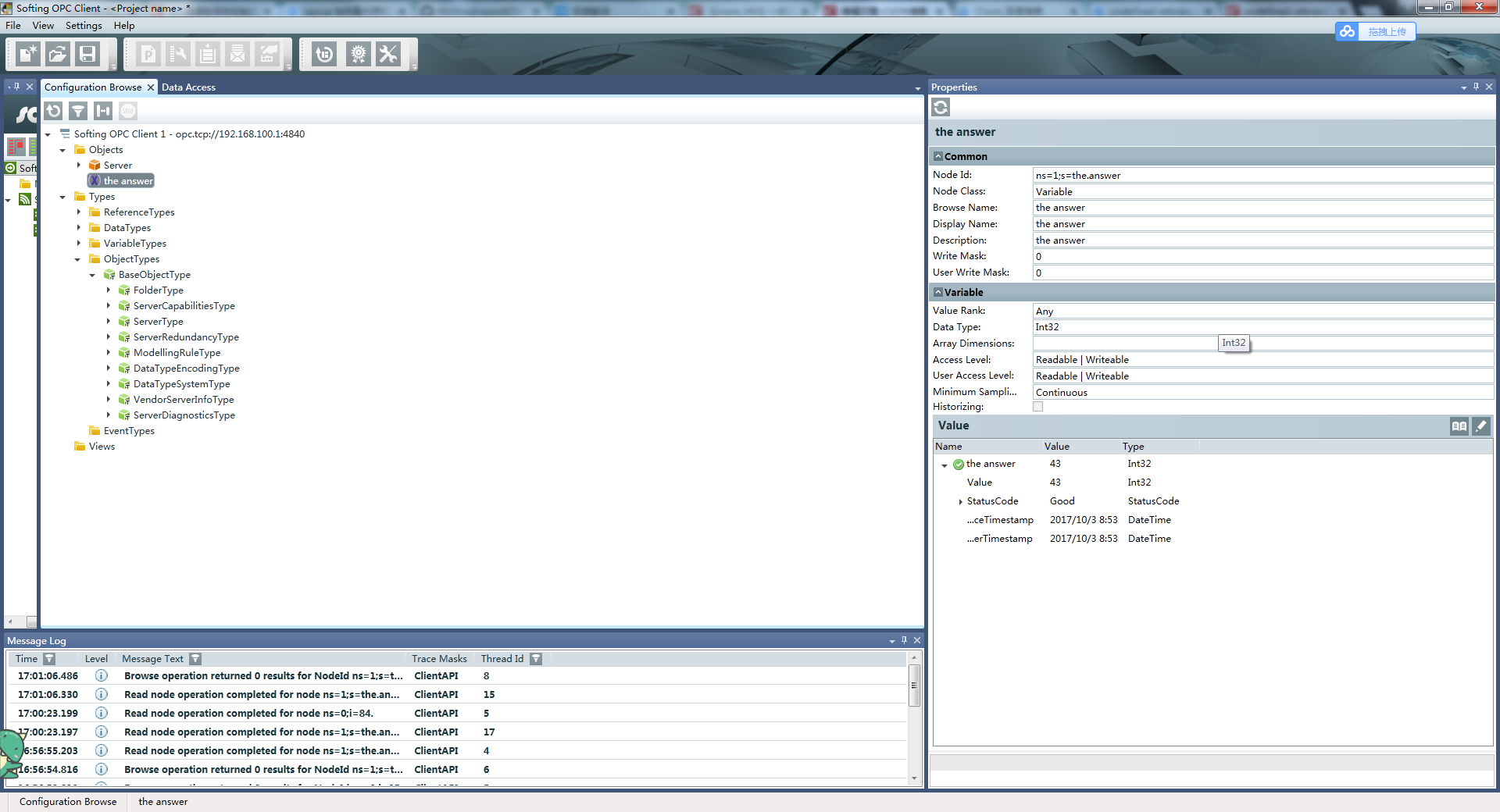
Task: Click the Description field
Action: click(x=1263, y=240)
